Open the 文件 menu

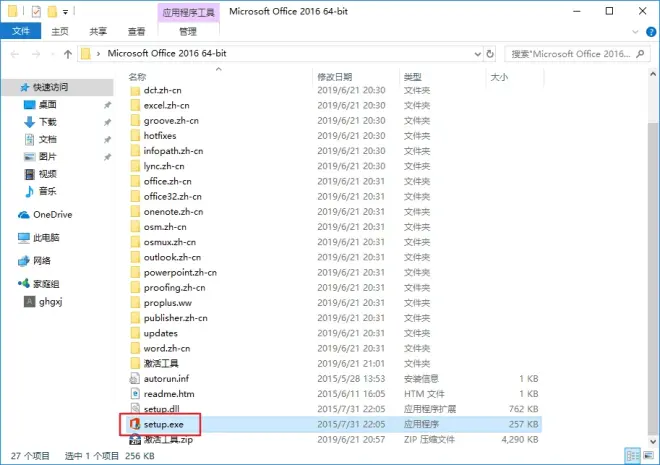point(19,31)
